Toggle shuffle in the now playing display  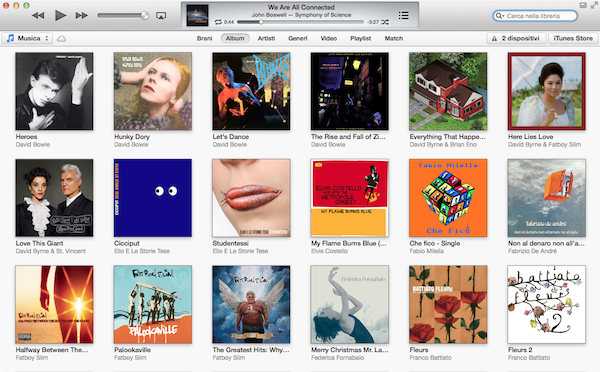coord(385,22)
